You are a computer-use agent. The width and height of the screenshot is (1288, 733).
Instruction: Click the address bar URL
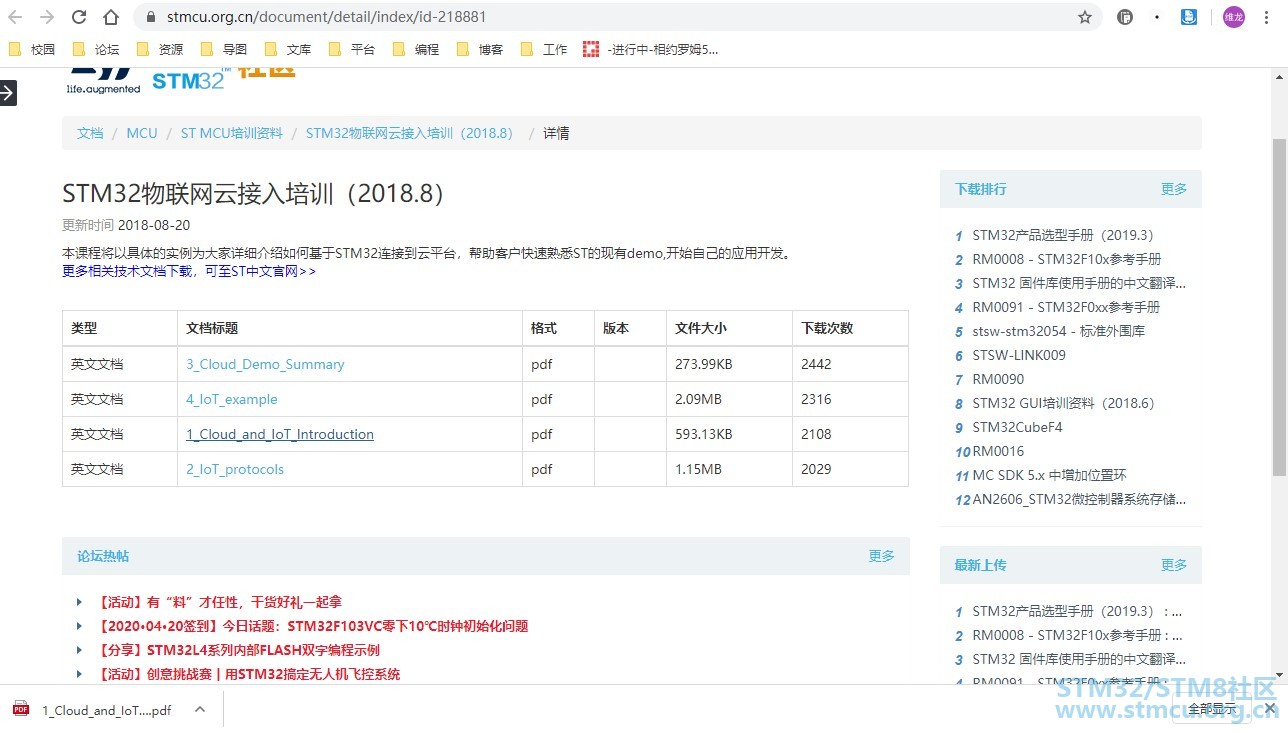327,17
